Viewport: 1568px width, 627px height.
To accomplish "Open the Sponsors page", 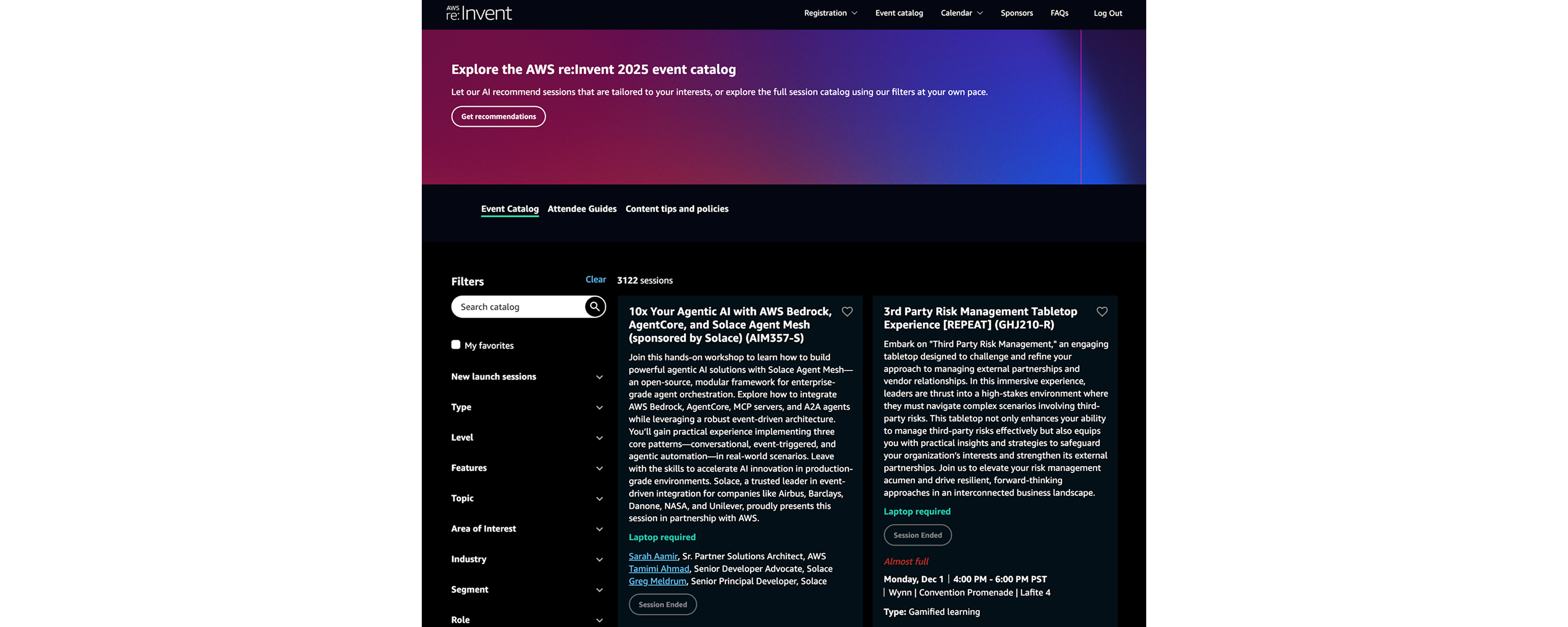I will [x=1017, y=13].
